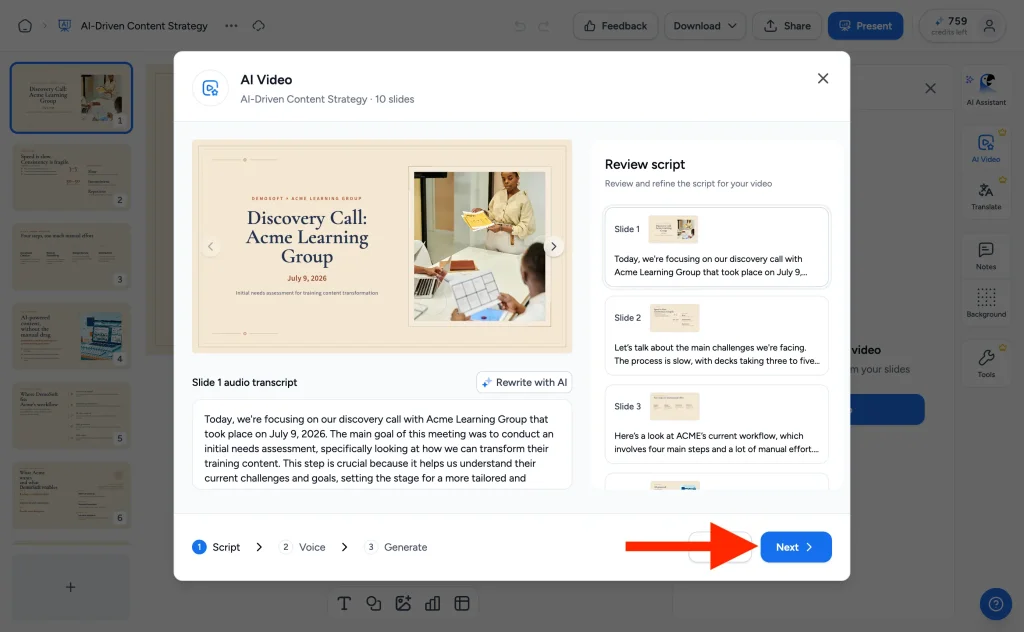Click the help question mark button
Screen dimensions: 1024x632
point(995,603)
